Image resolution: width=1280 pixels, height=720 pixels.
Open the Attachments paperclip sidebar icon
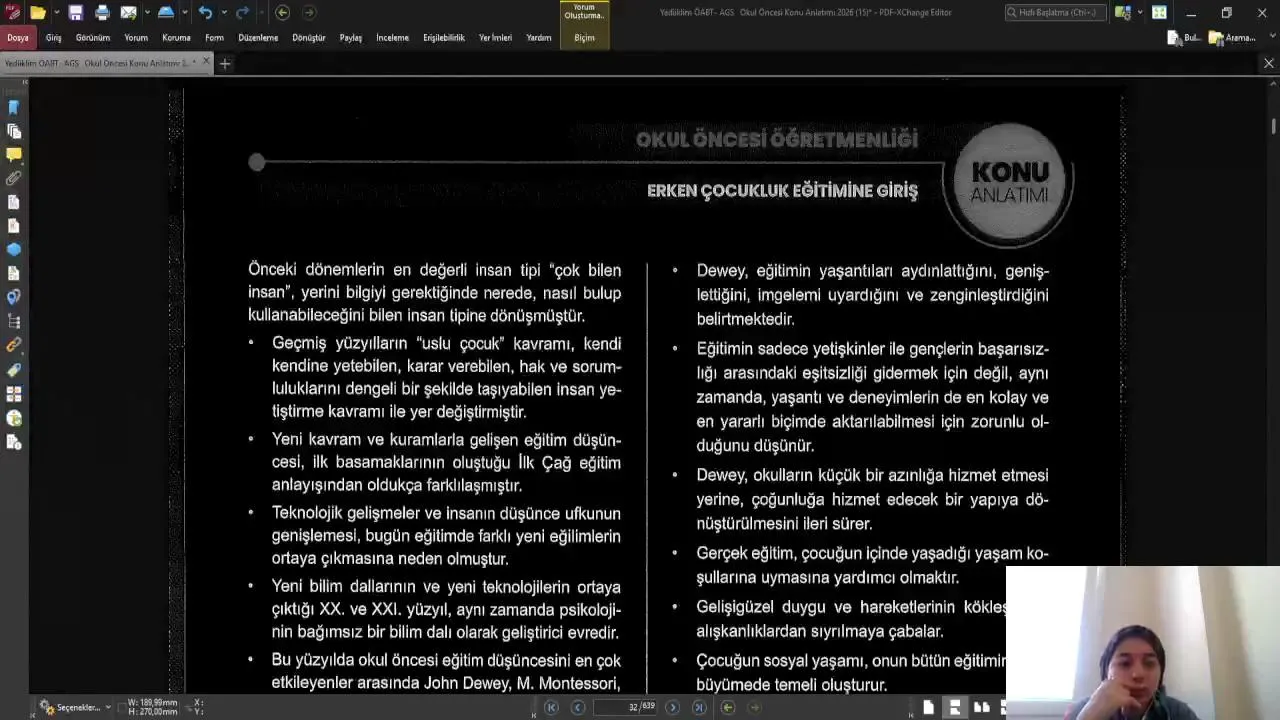(x=14, y=179)
